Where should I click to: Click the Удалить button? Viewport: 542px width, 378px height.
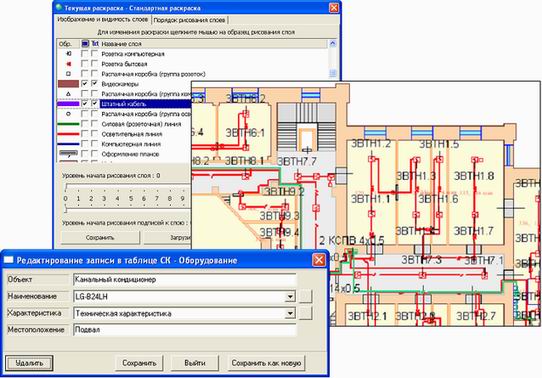[29, 363]
